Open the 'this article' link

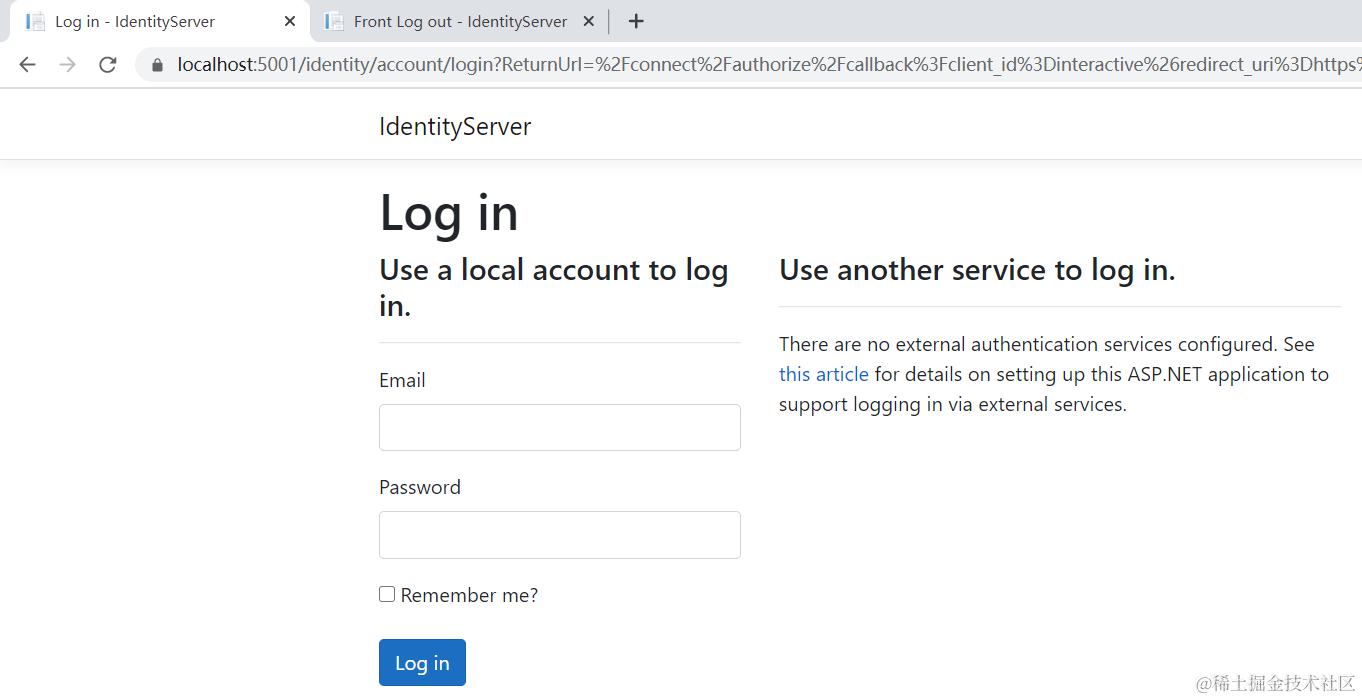tap(824, 374)
